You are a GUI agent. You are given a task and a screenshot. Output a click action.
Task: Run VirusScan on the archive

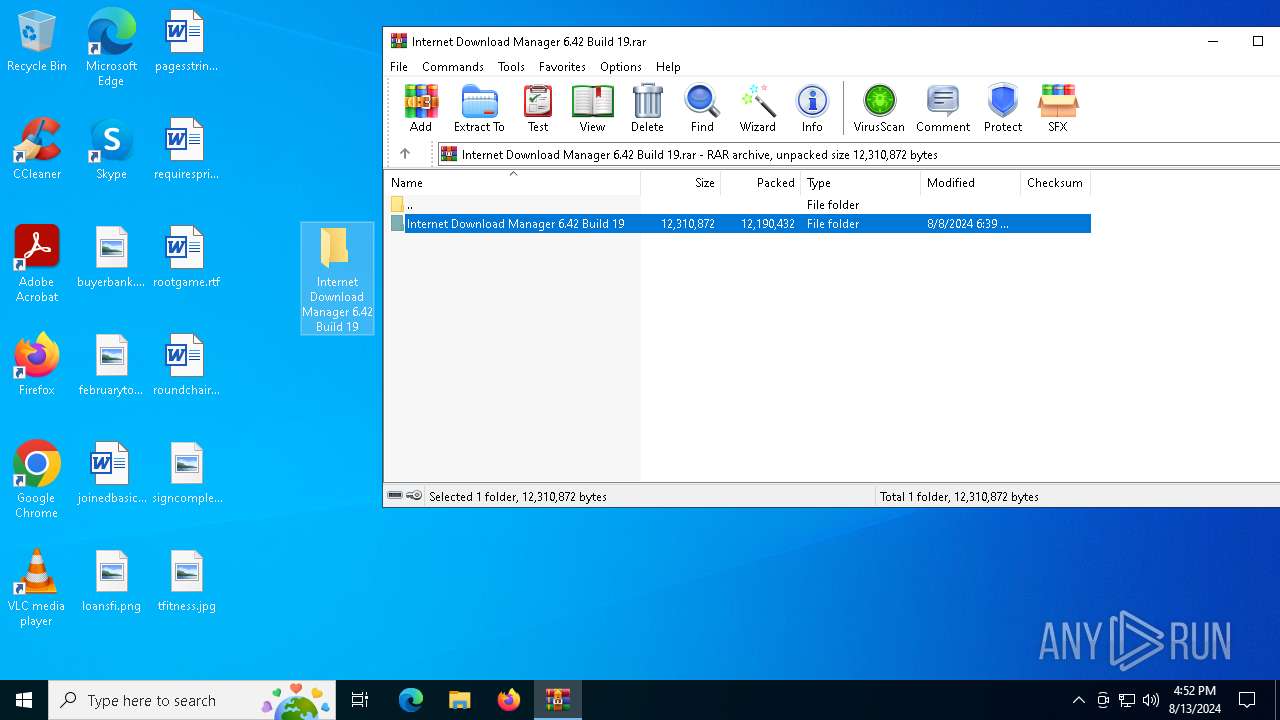click(879, 108)
